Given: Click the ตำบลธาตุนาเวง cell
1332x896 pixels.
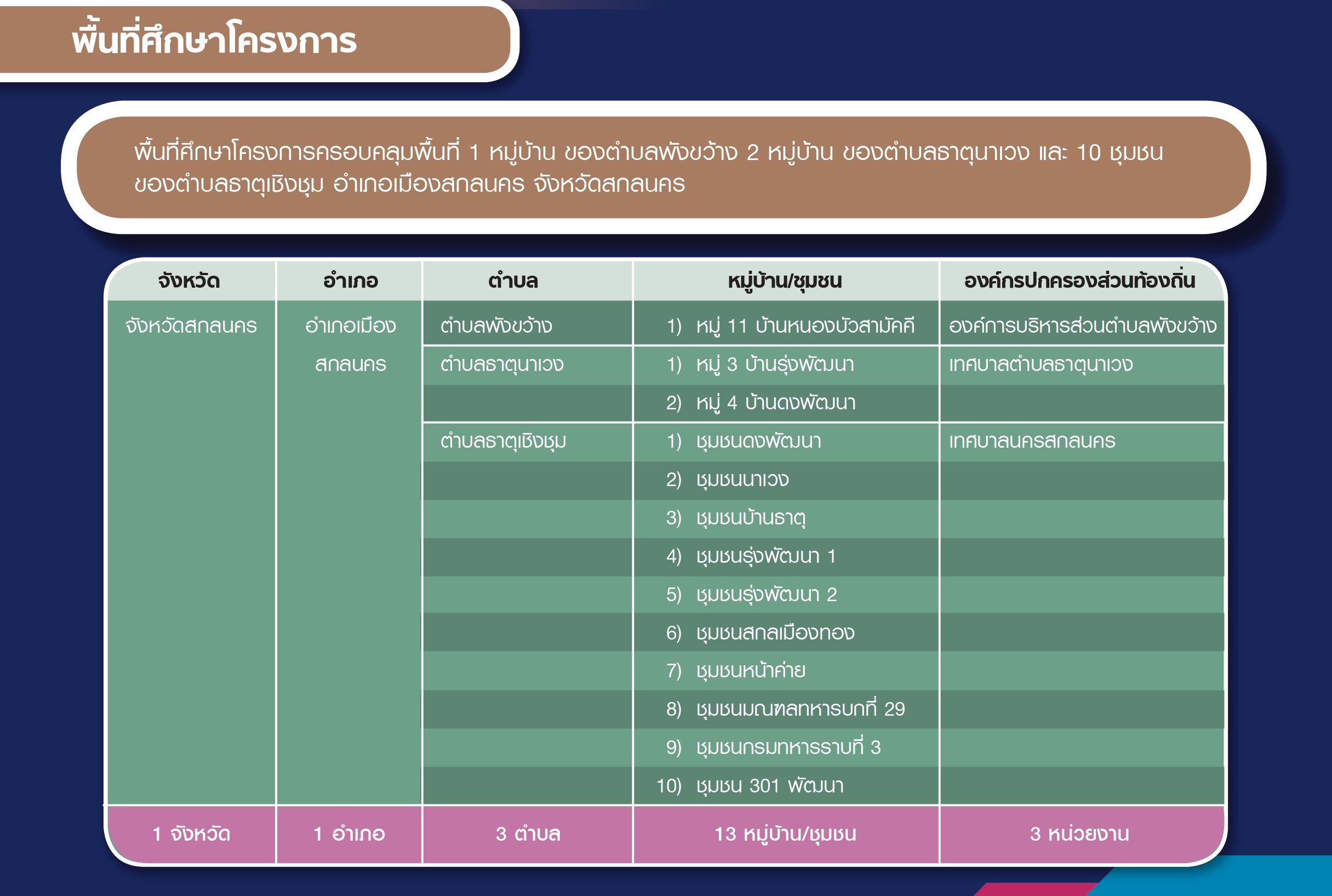Looking at the screenshot, I should click(501, 364).
